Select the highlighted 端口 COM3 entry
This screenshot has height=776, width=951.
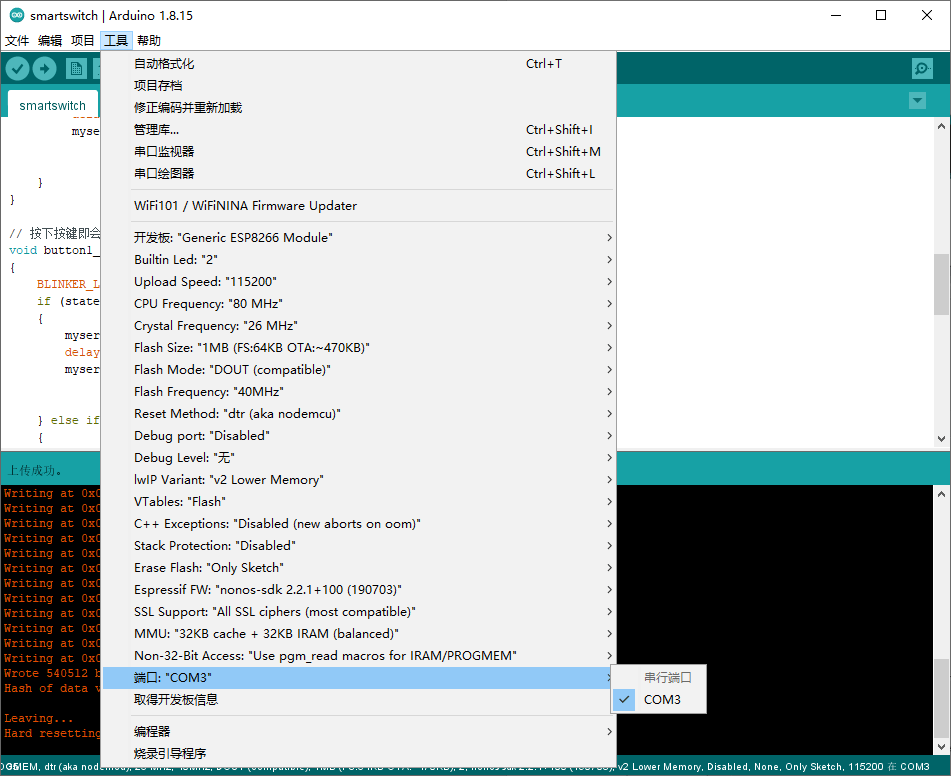pos(358,678)
